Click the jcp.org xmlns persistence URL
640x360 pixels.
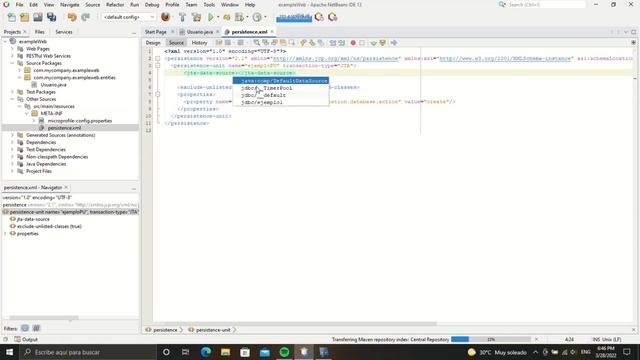pos(336,58)
